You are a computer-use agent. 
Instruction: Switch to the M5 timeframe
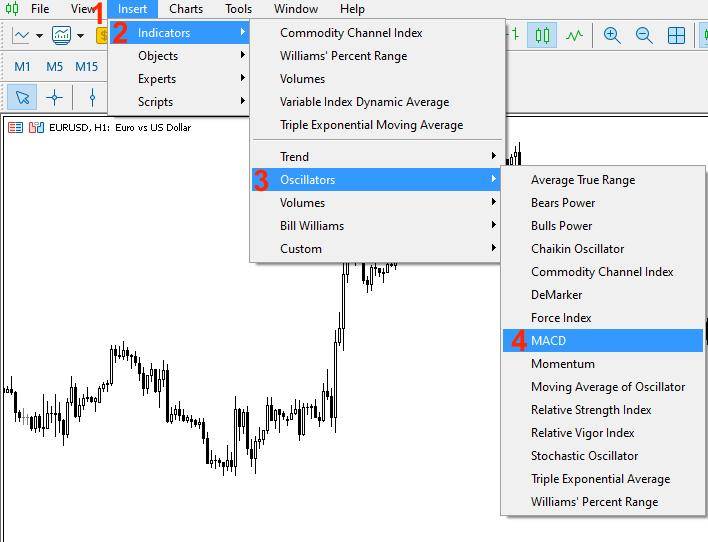pyautogui.click(x=54, y=67)
